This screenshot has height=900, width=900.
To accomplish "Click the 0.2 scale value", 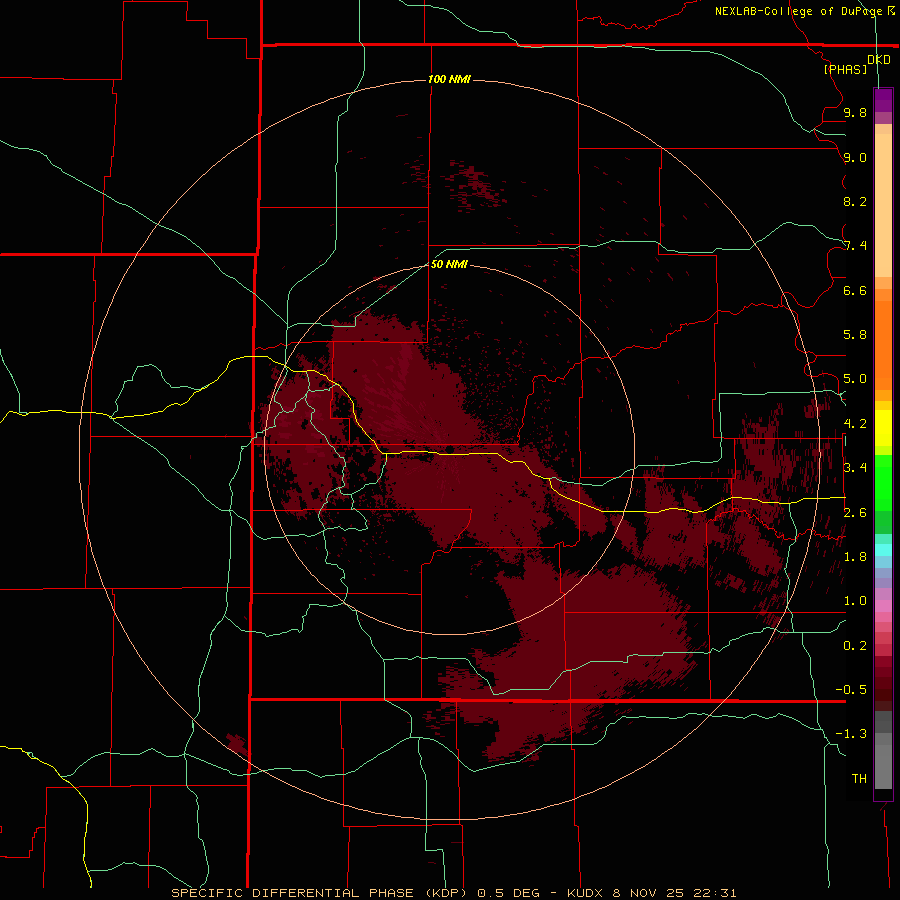I will pos(855,646).
